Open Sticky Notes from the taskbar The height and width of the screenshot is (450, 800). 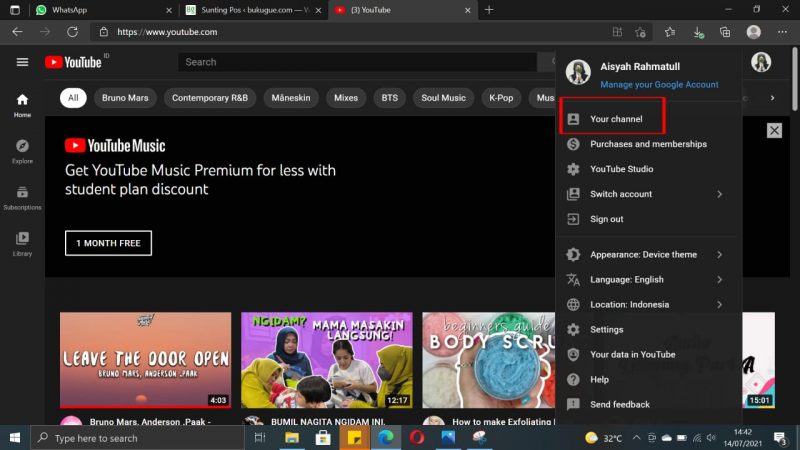pyautogui.click(x=355, y=437)
